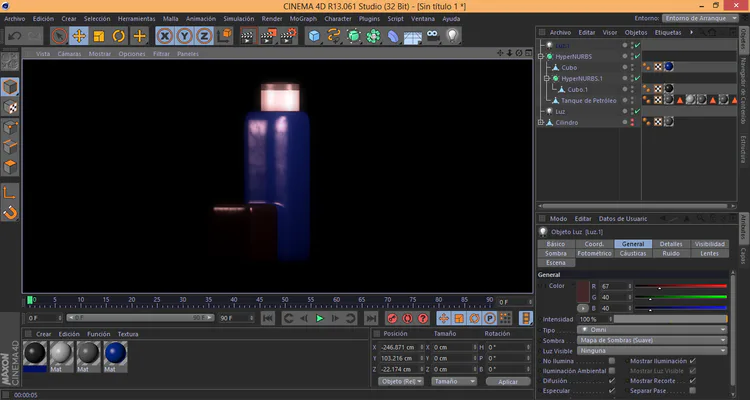Enable the No Ilumina checkbox
This screenshot has height=400, width=750.
pos(613,360)
